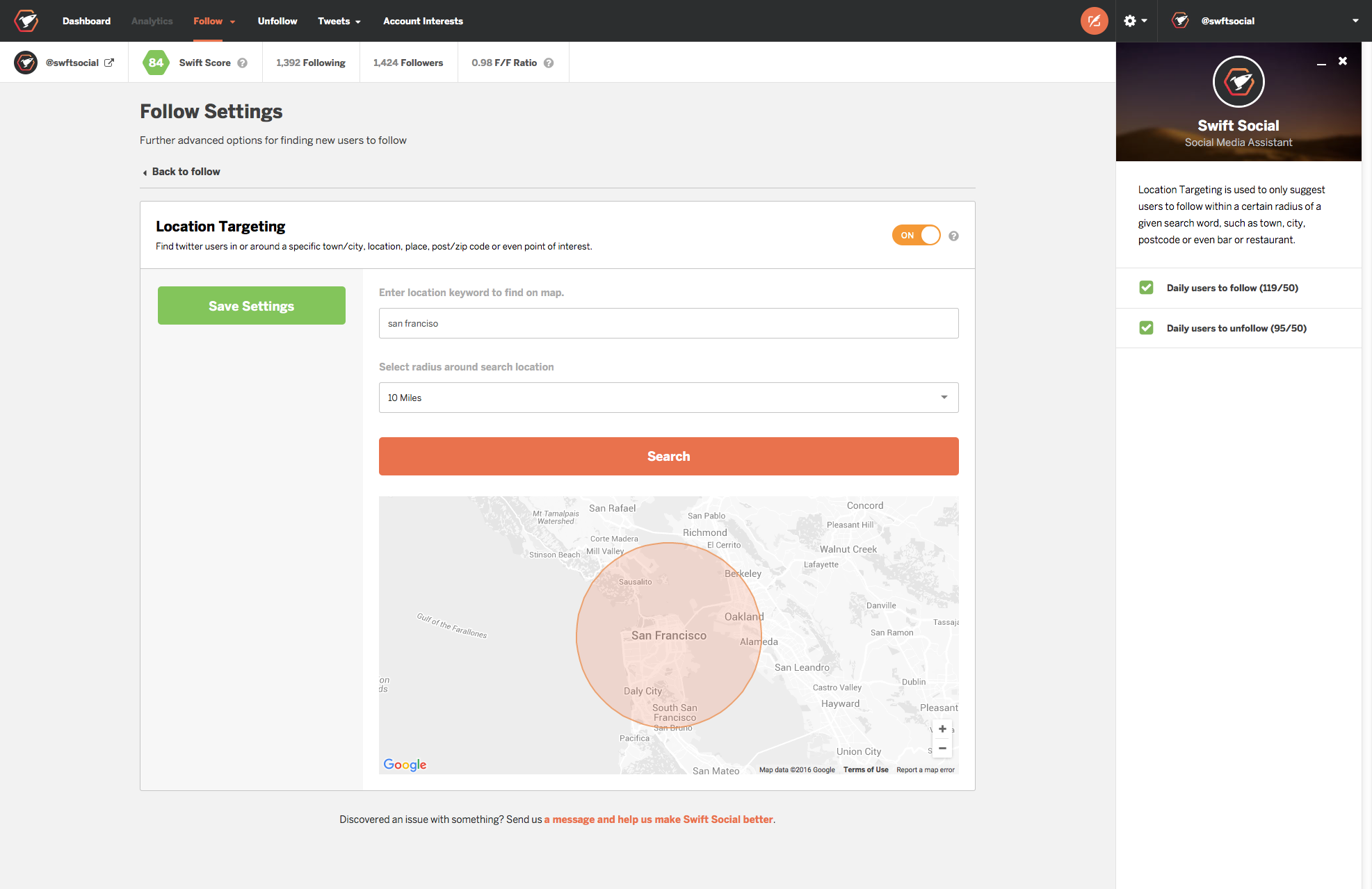This screenshot has height=889, width=1372.
Task: Open the Account Interests menu item
Action: (423, 21)
